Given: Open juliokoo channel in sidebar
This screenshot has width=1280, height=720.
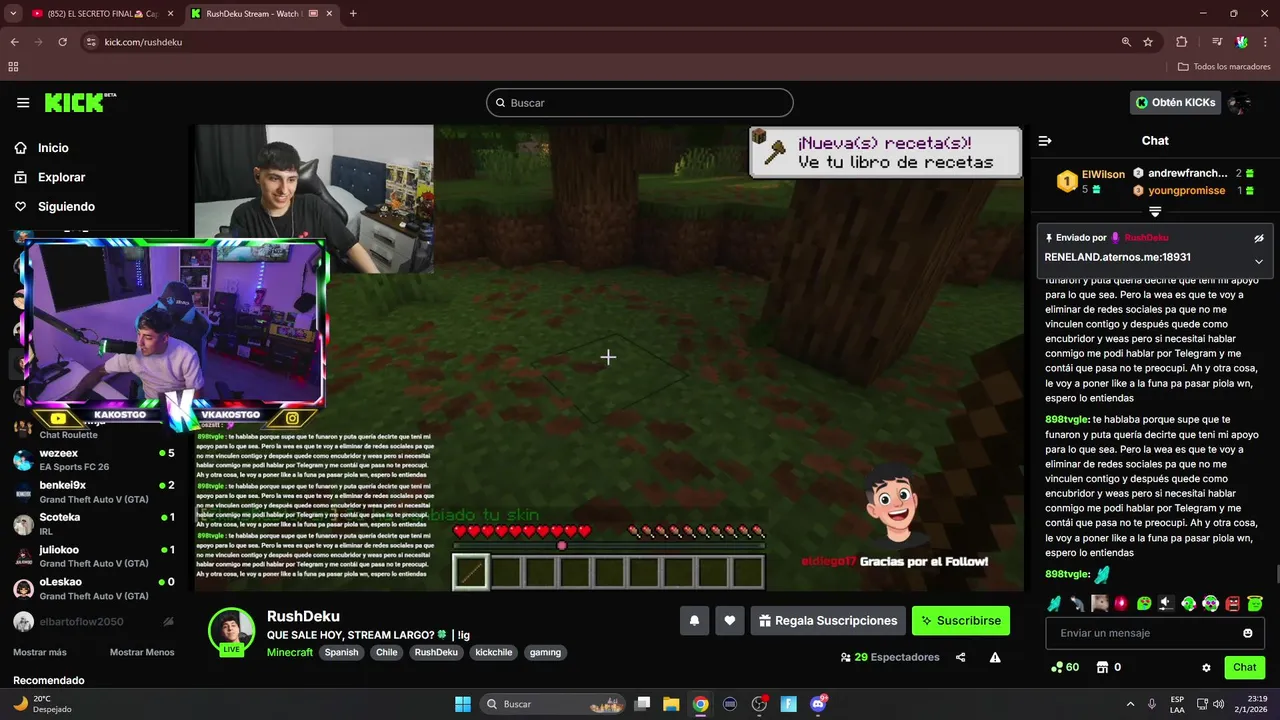Looking at the screenshot, I should pos(94,557).
